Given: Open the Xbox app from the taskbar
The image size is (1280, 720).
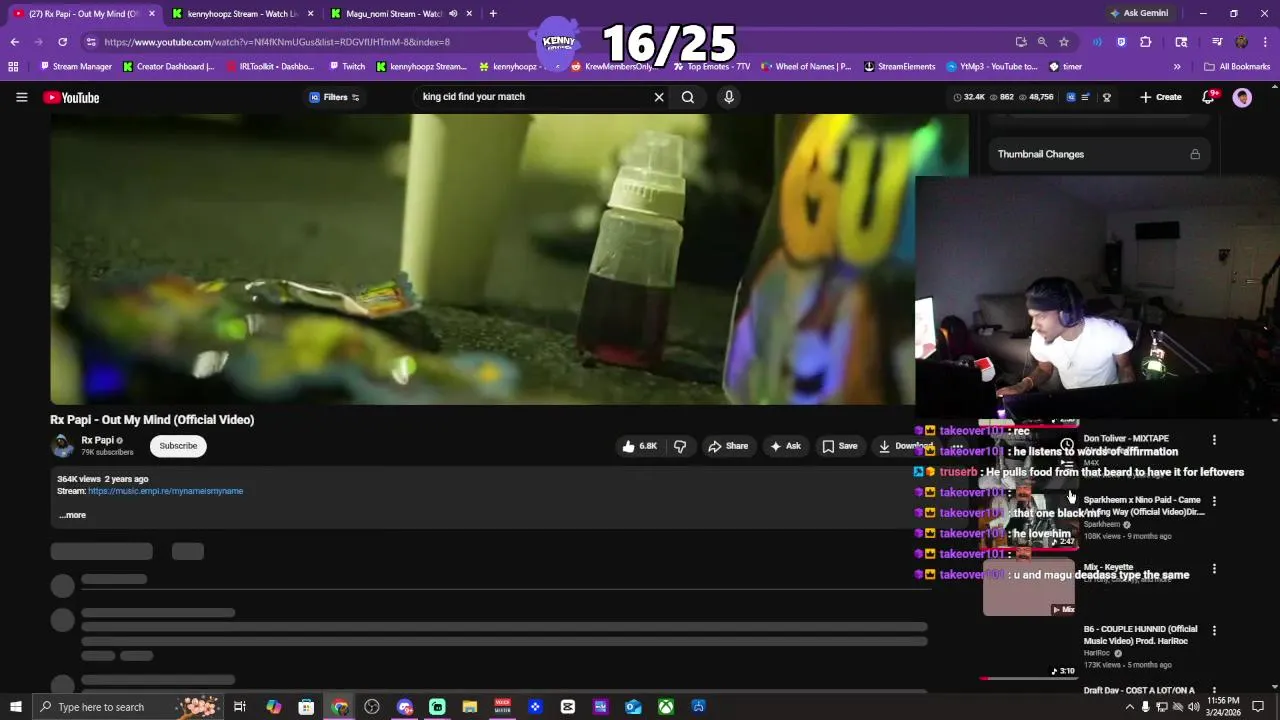Looking at the screenshot, I should tap(665, 707).
